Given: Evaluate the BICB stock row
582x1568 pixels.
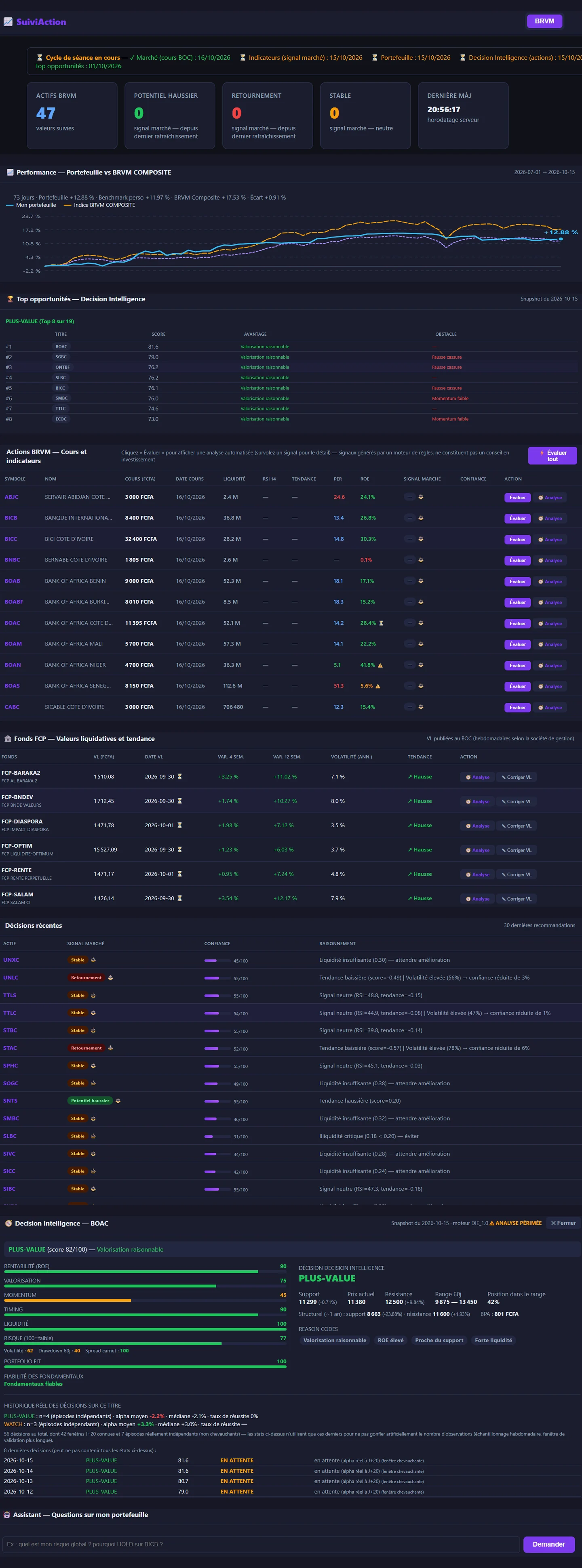Looking at the screenshot, I should tap(517, 519).
